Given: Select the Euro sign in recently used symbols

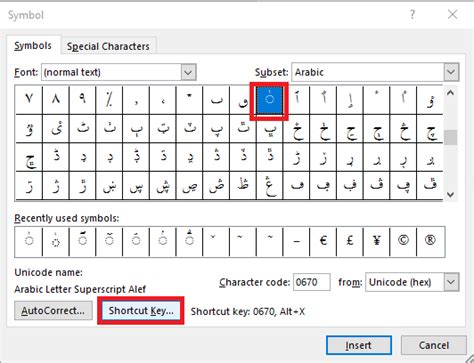Looking at the screenshot, I should point(323,242).
